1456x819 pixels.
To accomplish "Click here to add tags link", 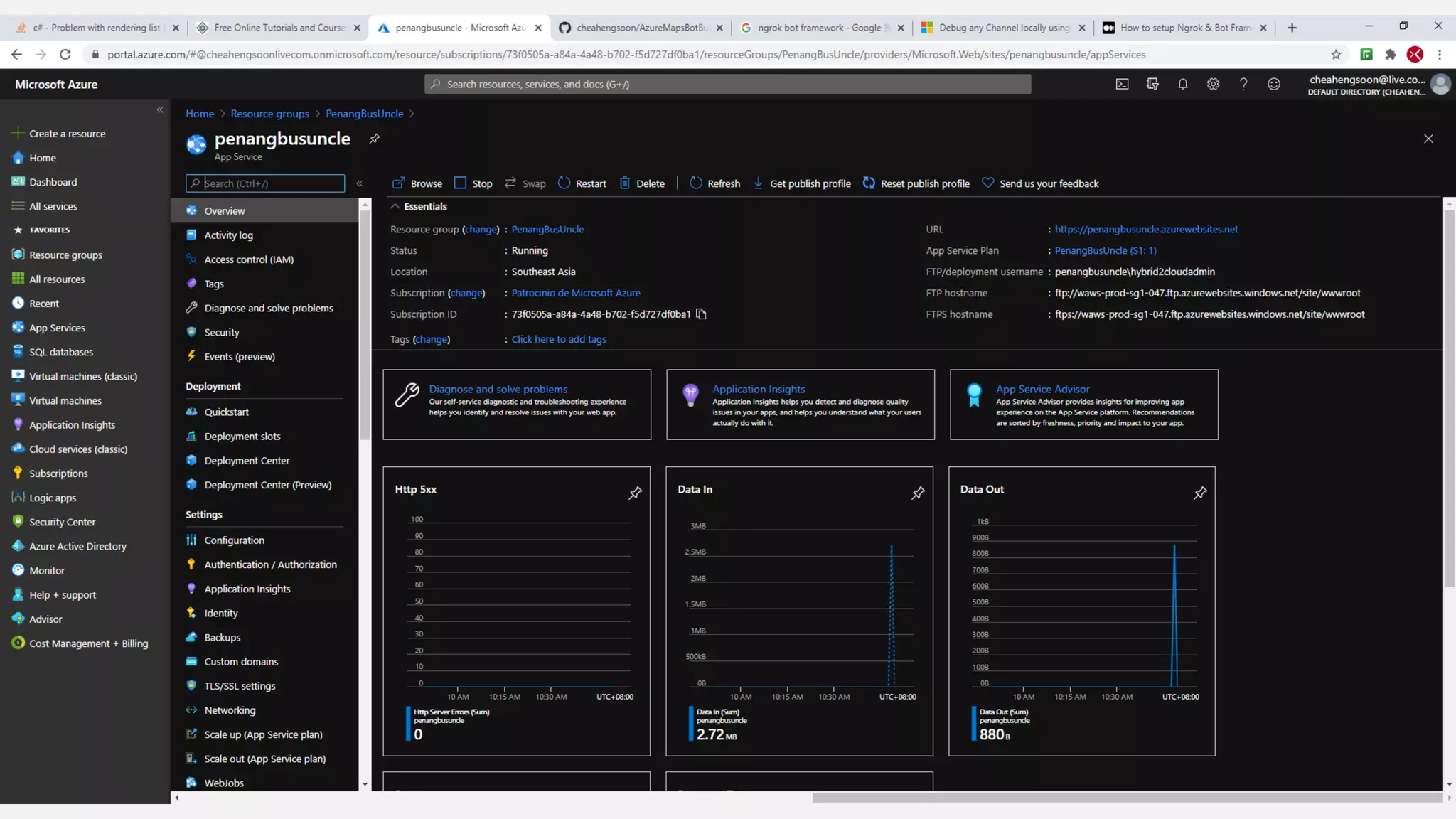I will pyautogui.click(x=559, y=339).
